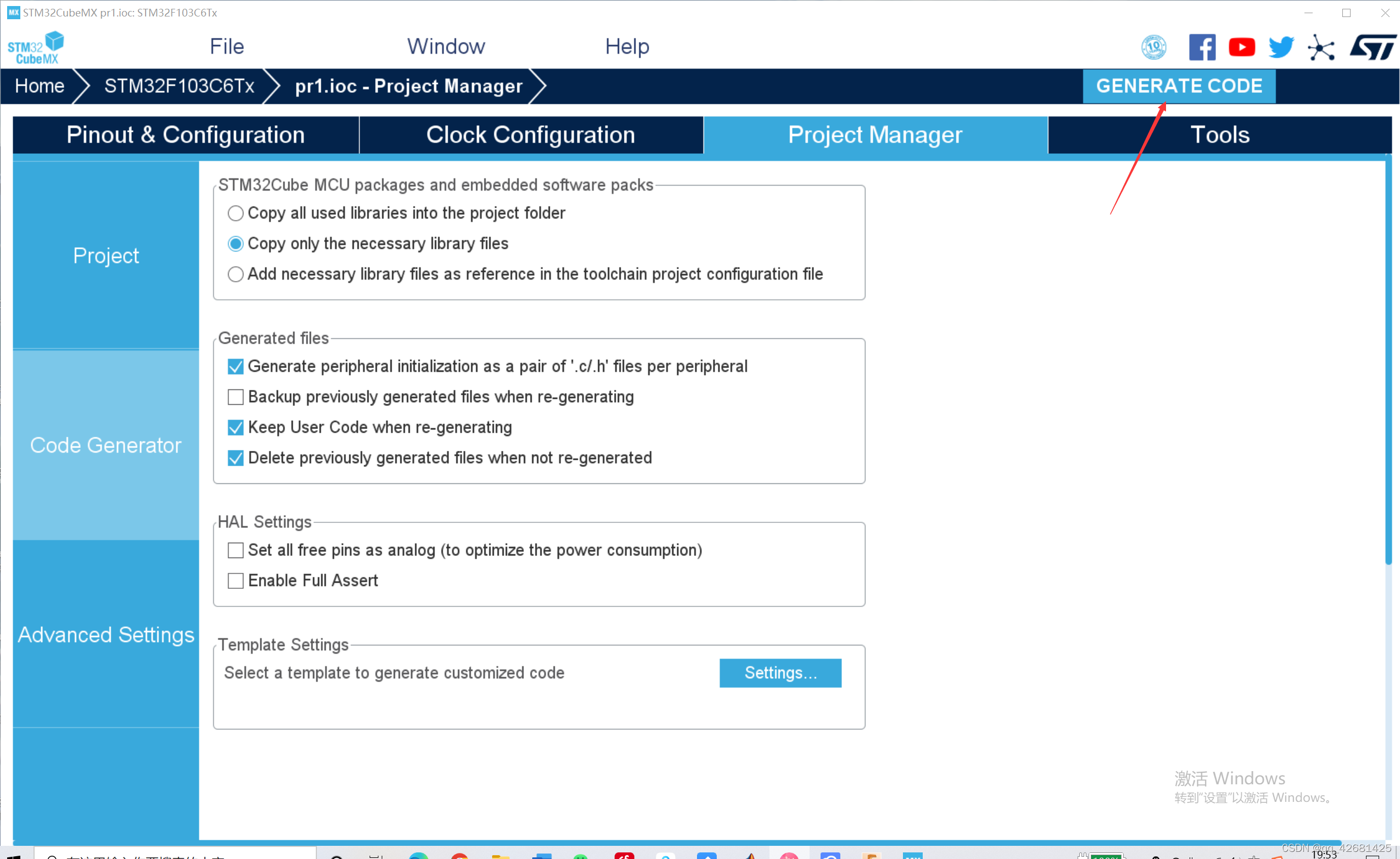This screenshot has height=859, width=1400.
Task: Open template Settings... button
Action: point(780,673)
